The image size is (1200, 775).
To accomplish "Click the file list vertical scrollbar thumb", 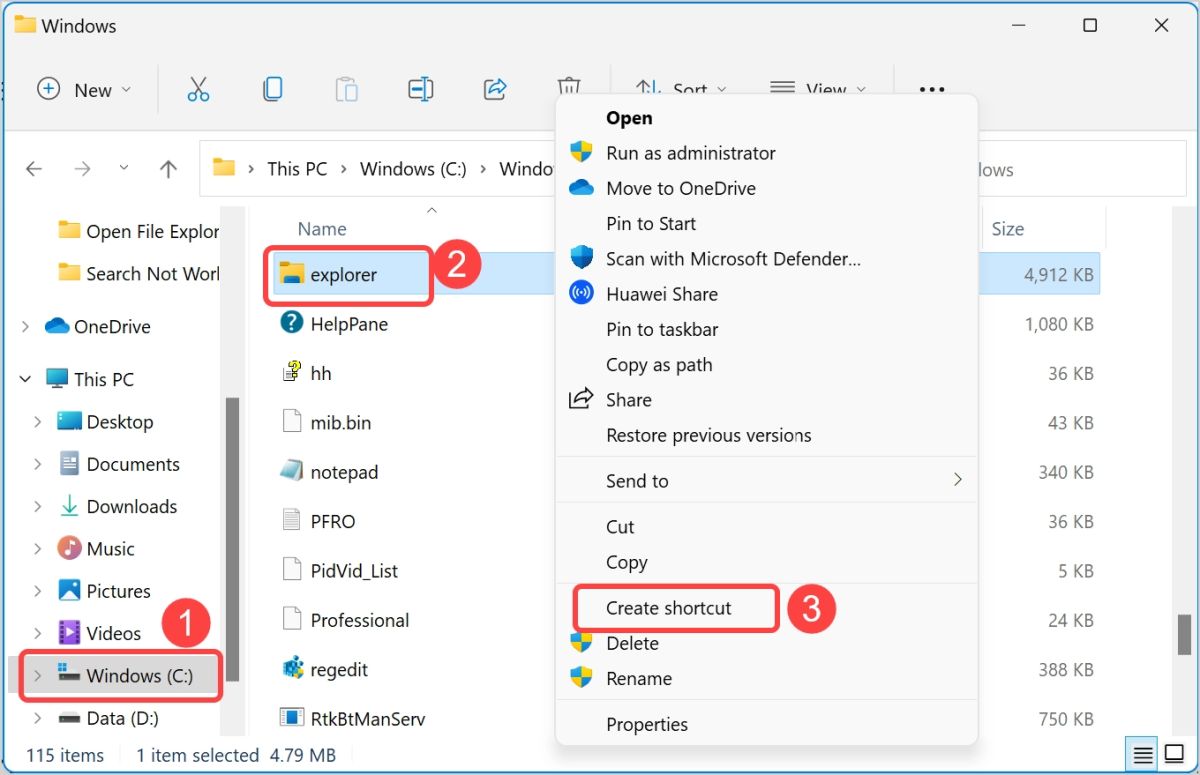I will tap(1184, 634).
